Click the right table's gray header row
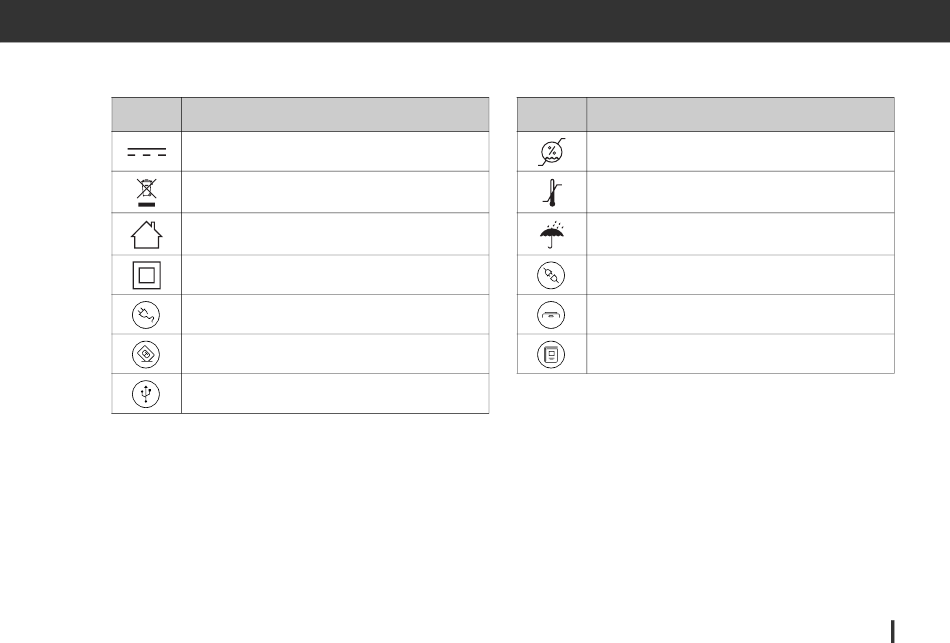 click(x=705, y=115)
